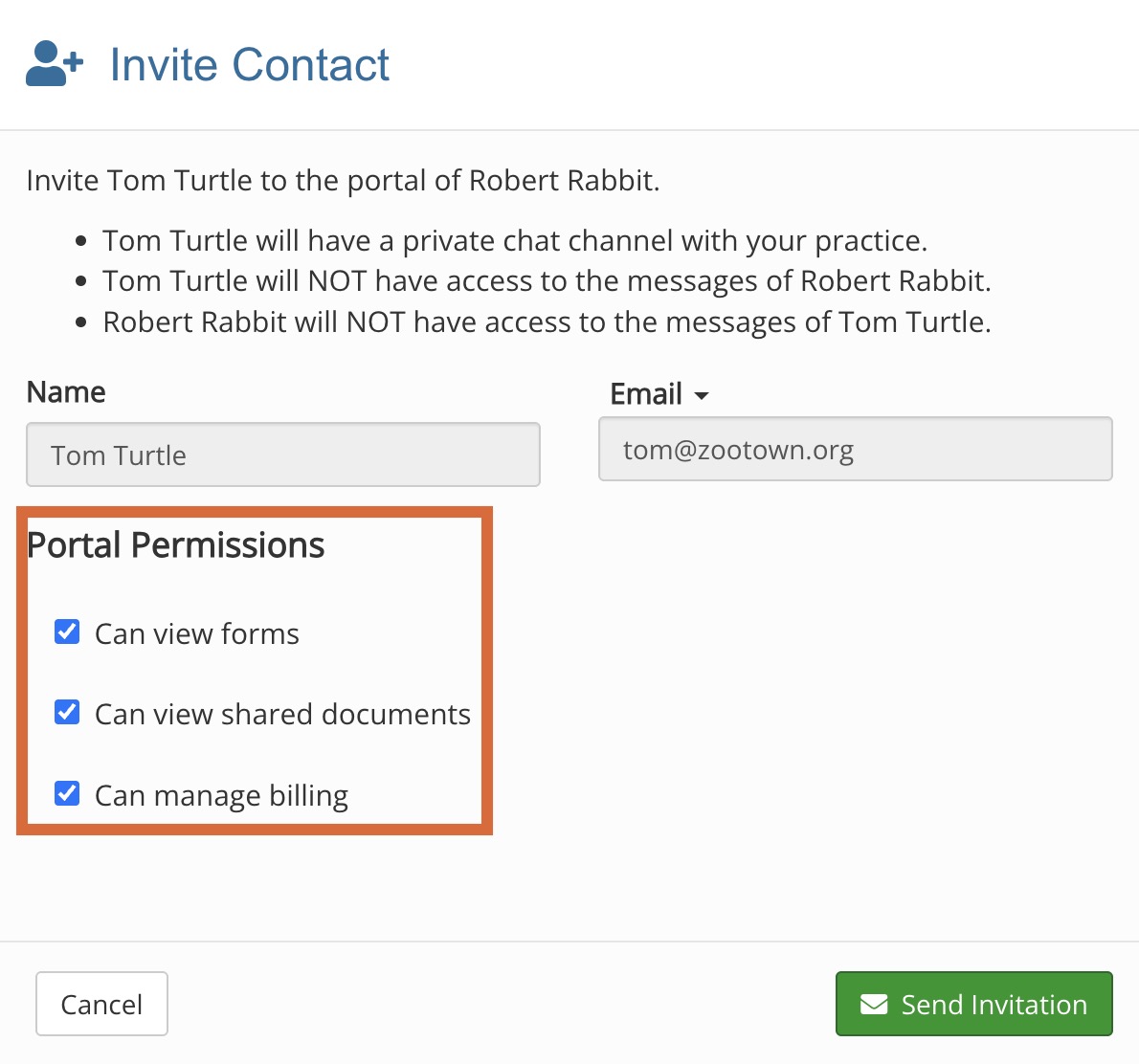Image resolution: width=1139 pixels, height=1064 pixels.
Task: Click the Name label above the field
Action: click(x=66, y=392)
